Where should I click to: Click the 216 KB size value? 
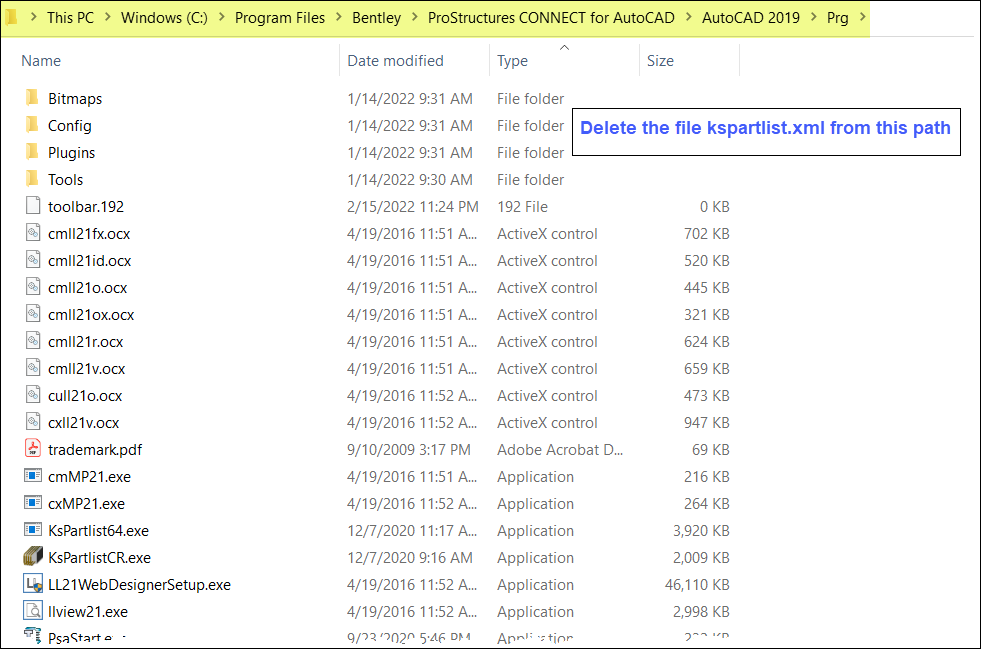pos(707,476)
